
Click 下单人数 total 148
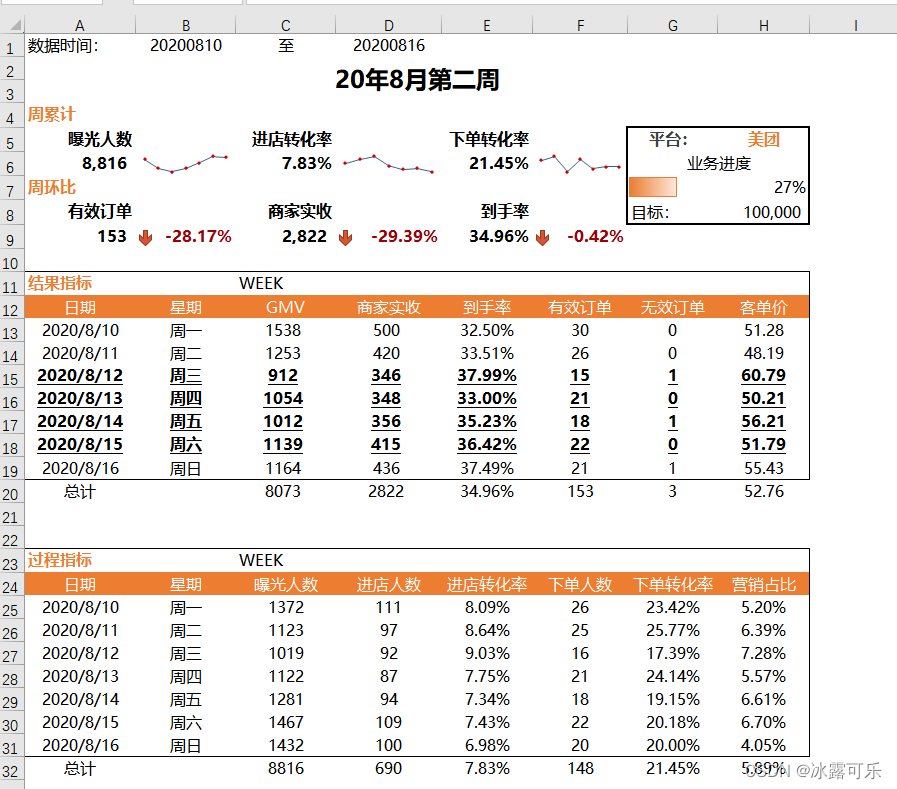point(580,768)
